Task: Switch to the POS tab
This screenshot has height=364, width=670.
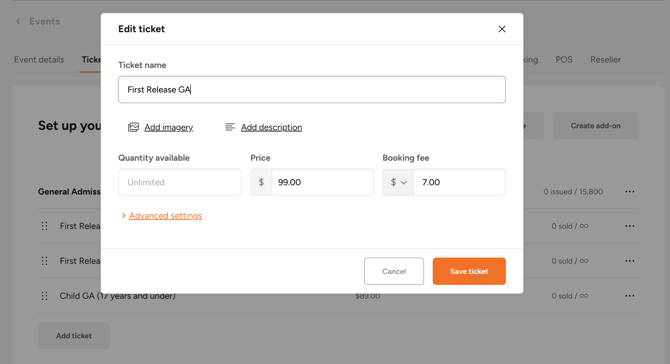Action: (x=564, y=60)
